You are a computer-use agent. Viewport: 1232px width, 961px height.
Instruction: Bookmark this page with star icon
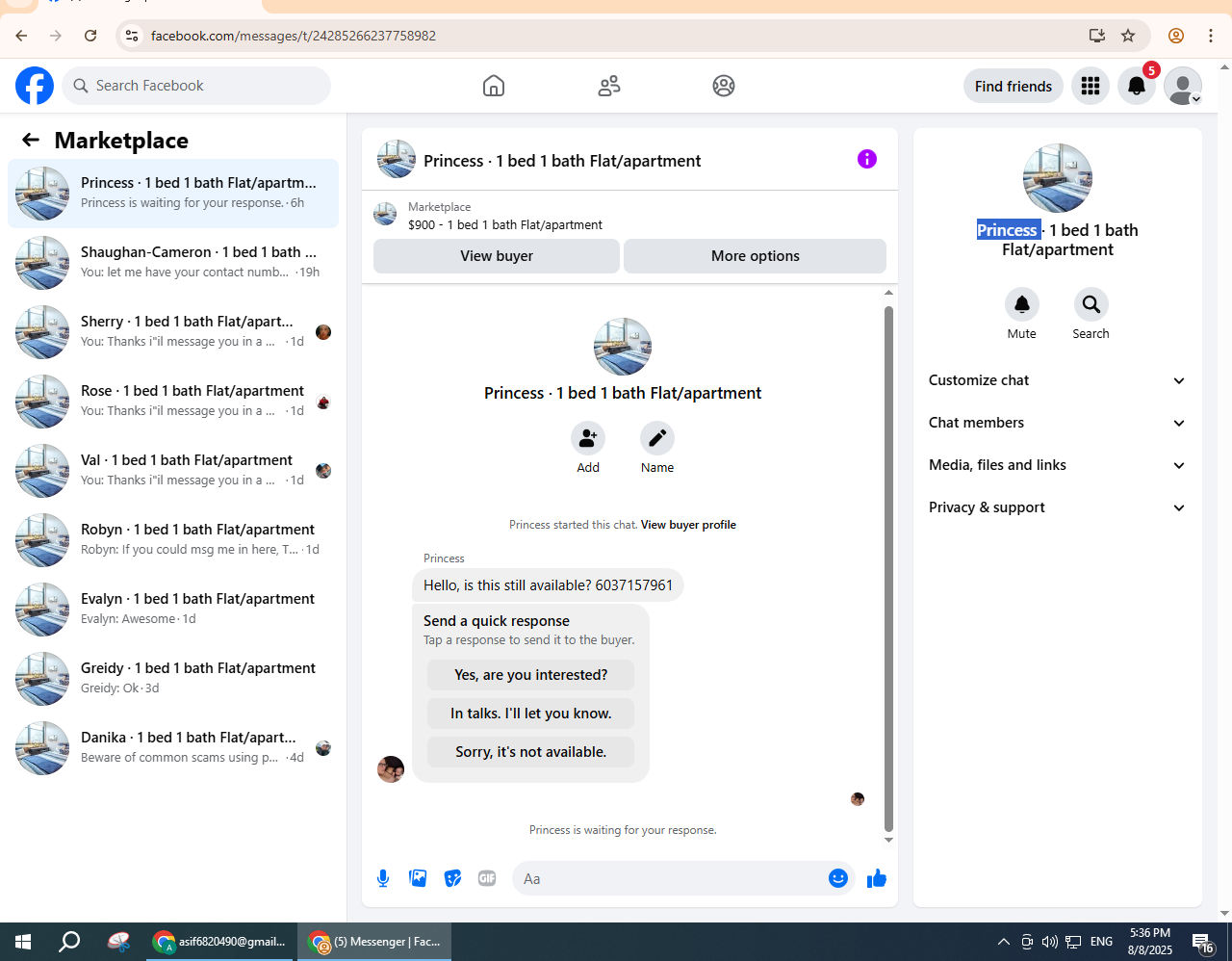pos(1128,36)
